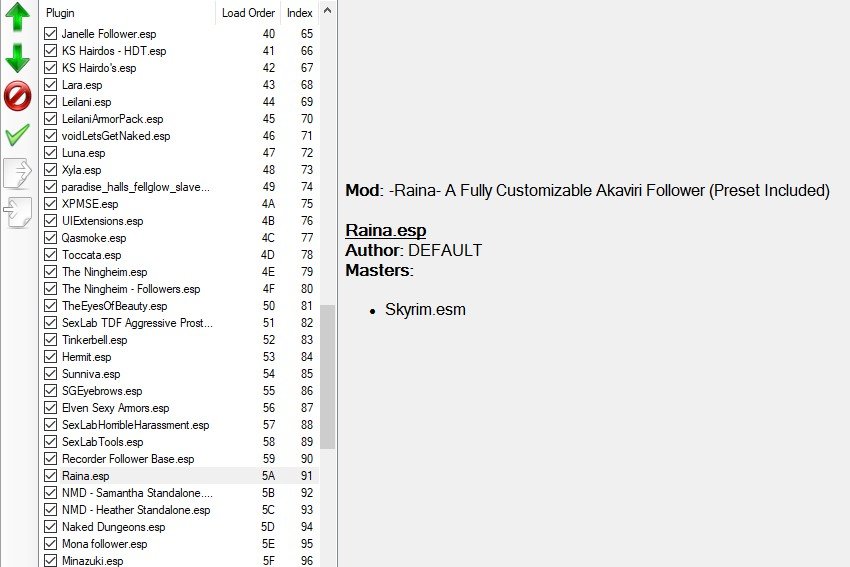The height and width of the screenshot is (567, 850).
Task: Click the green checkmark enable-all icon
Action: point(17,134)
